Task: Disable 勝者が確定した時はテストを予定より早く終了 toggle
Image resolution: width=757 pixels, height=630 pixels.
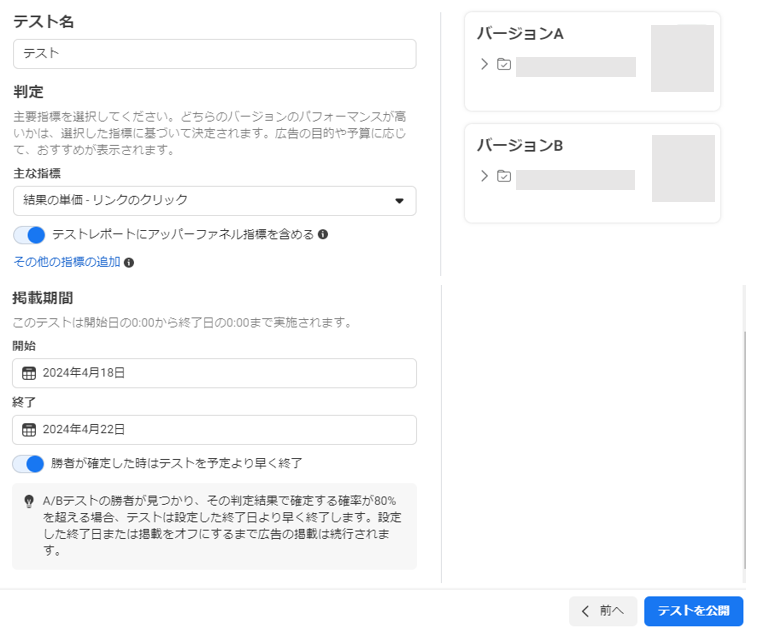Action: click(28, 464)
